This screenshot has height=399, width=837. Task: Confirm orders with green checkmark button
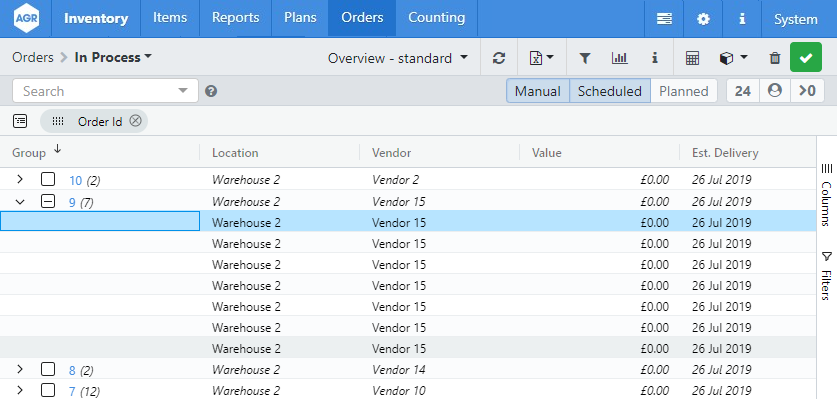pos(806,57)
